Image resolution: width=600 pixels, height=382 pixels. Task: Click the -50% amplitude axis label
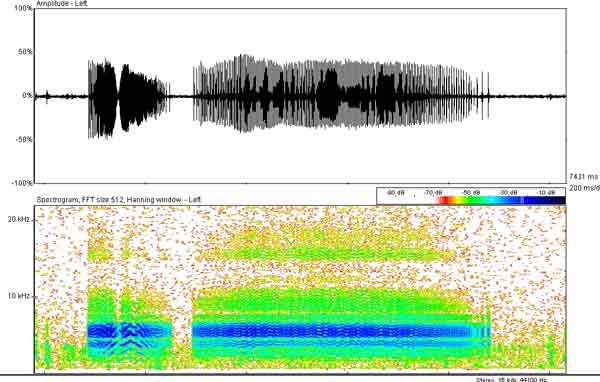pyautogui.click(x=24, y=140)
